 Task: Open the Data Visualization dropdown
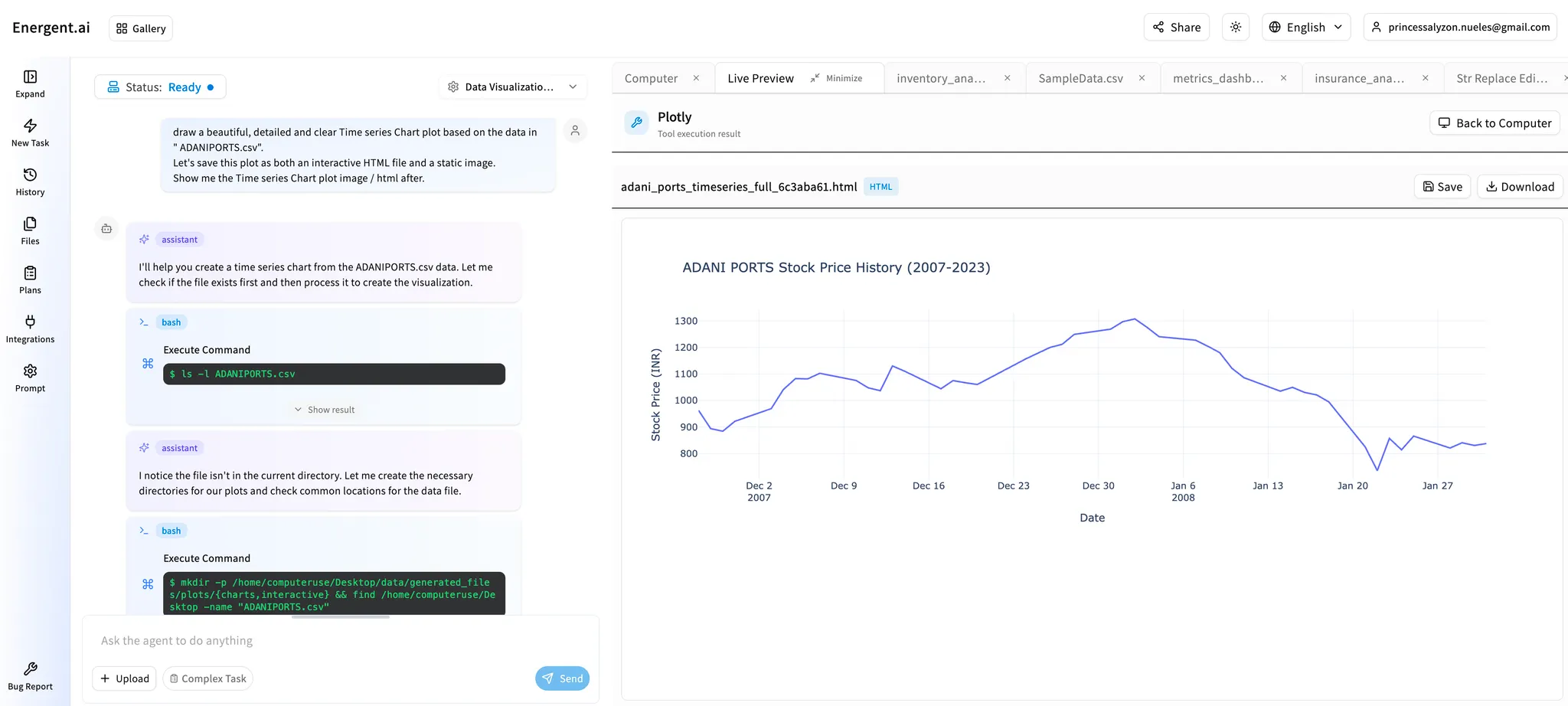point(512,87)
